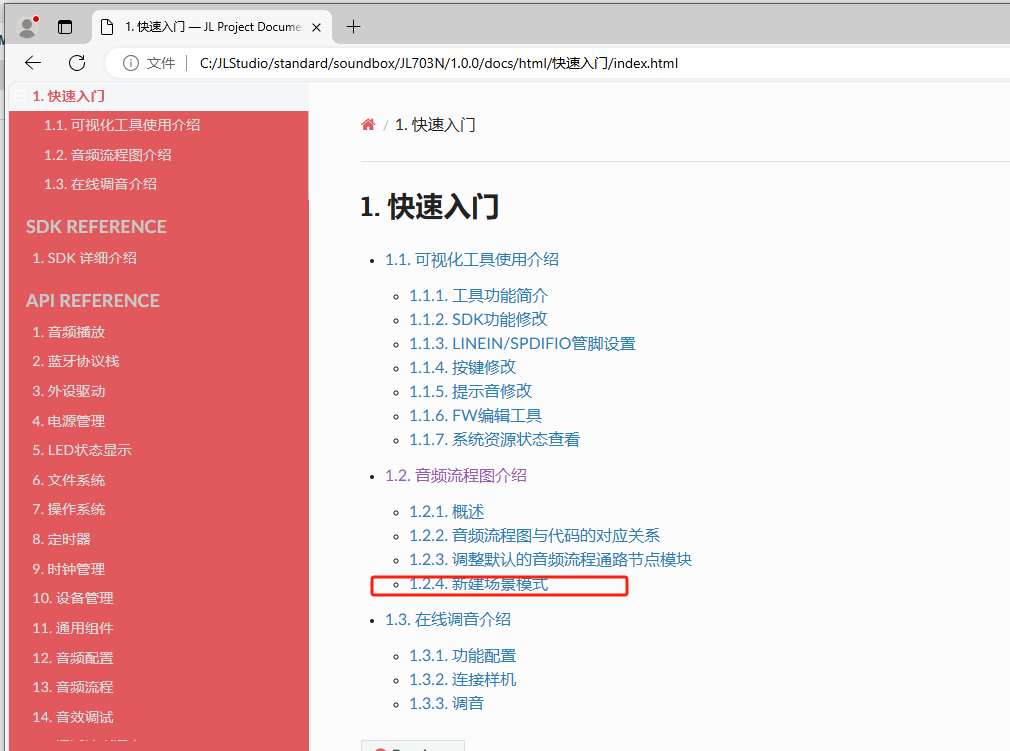Open the tab actions menu icon
Screen dimensions: 1010x751
(65, 27)
